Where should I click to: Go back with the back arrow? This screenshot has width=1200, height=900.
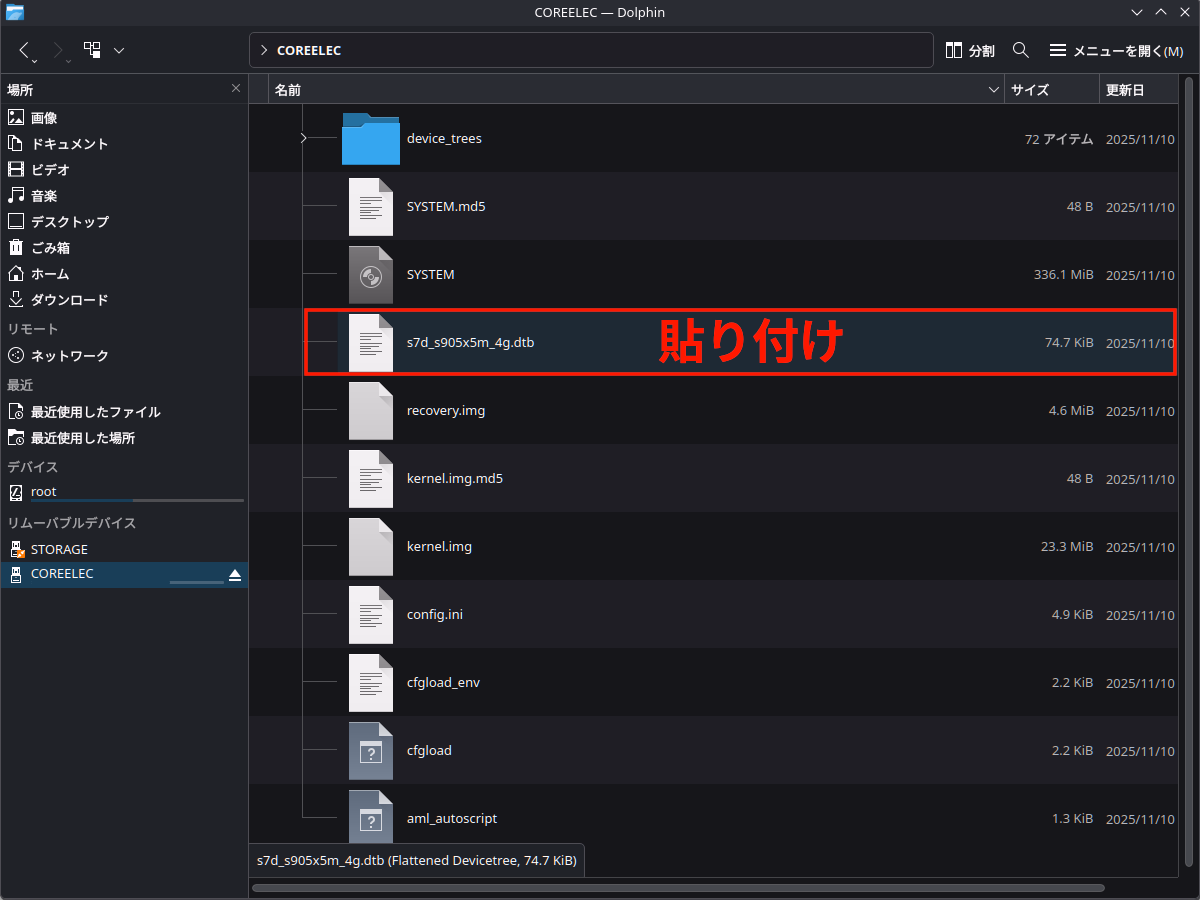click(x=25, y=50)
